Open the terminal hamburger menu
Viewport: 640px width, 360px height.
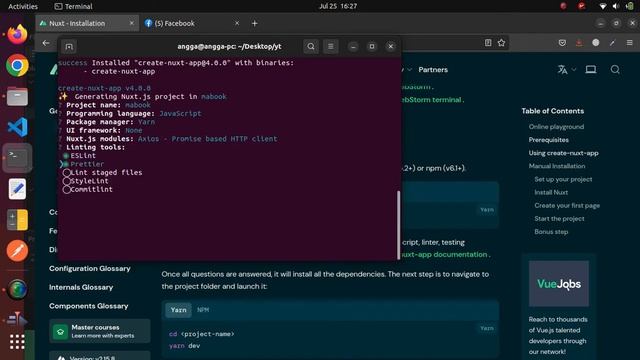click(x=331, y=47)
